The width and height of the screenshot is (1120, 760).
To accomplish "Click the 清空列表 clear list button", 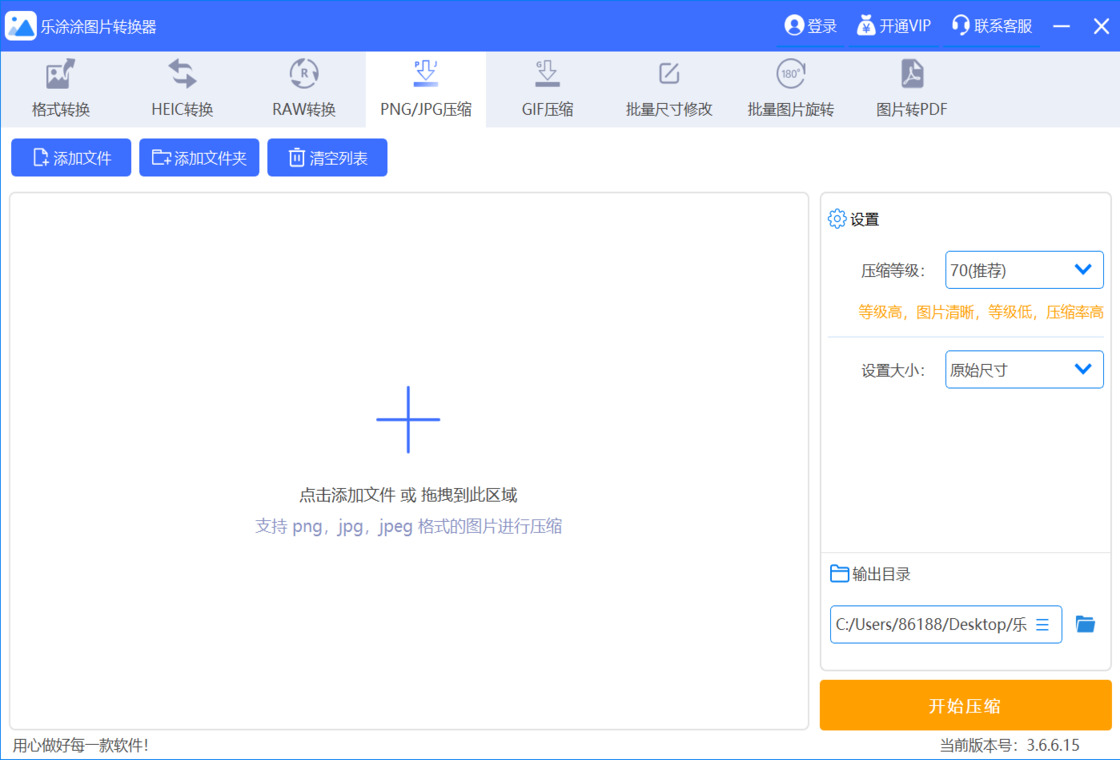I will (327, 157).
